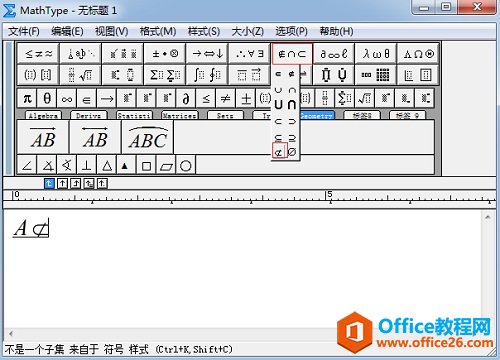Insert not-equal sign from the small bar
Screen dimensions: 500x360
tap(226, 98)
